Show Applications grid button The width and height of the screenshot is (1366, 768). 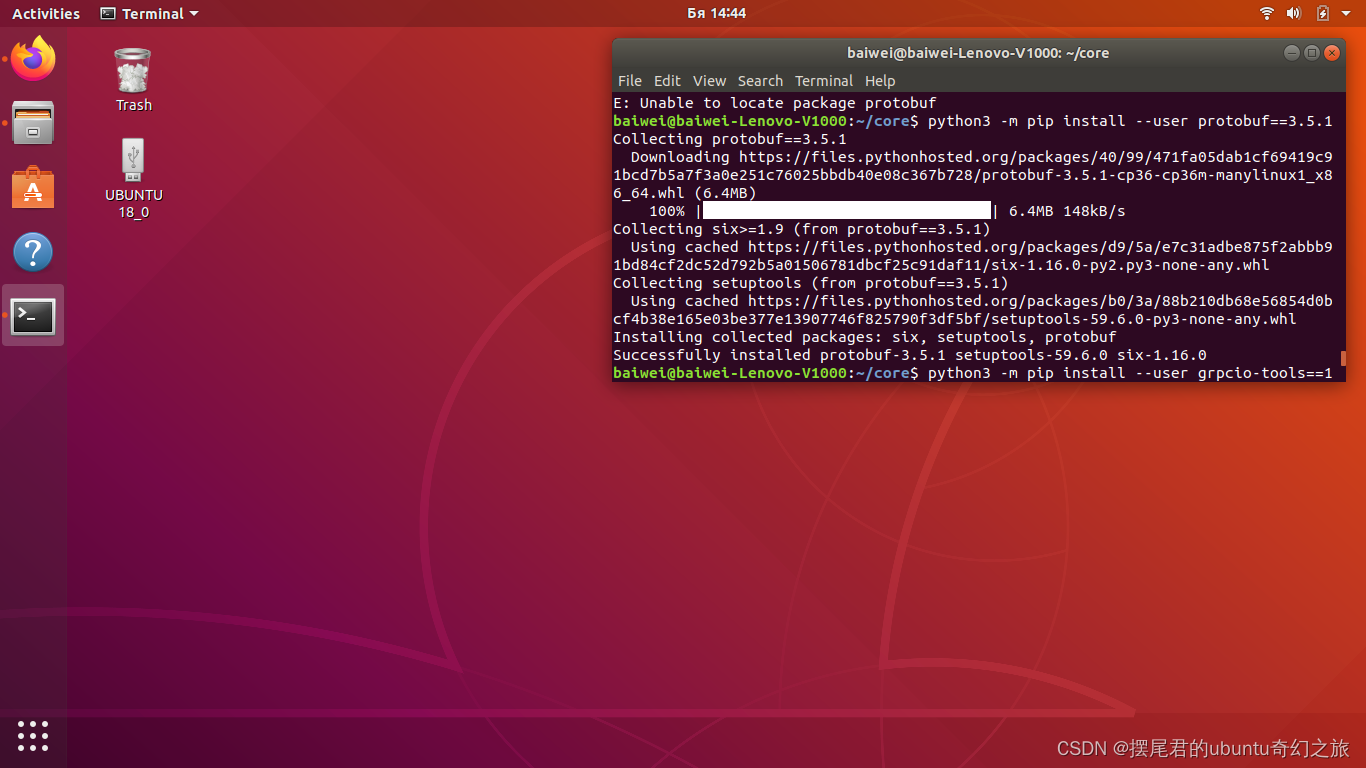pyautogui.click(x=33, y=735)
